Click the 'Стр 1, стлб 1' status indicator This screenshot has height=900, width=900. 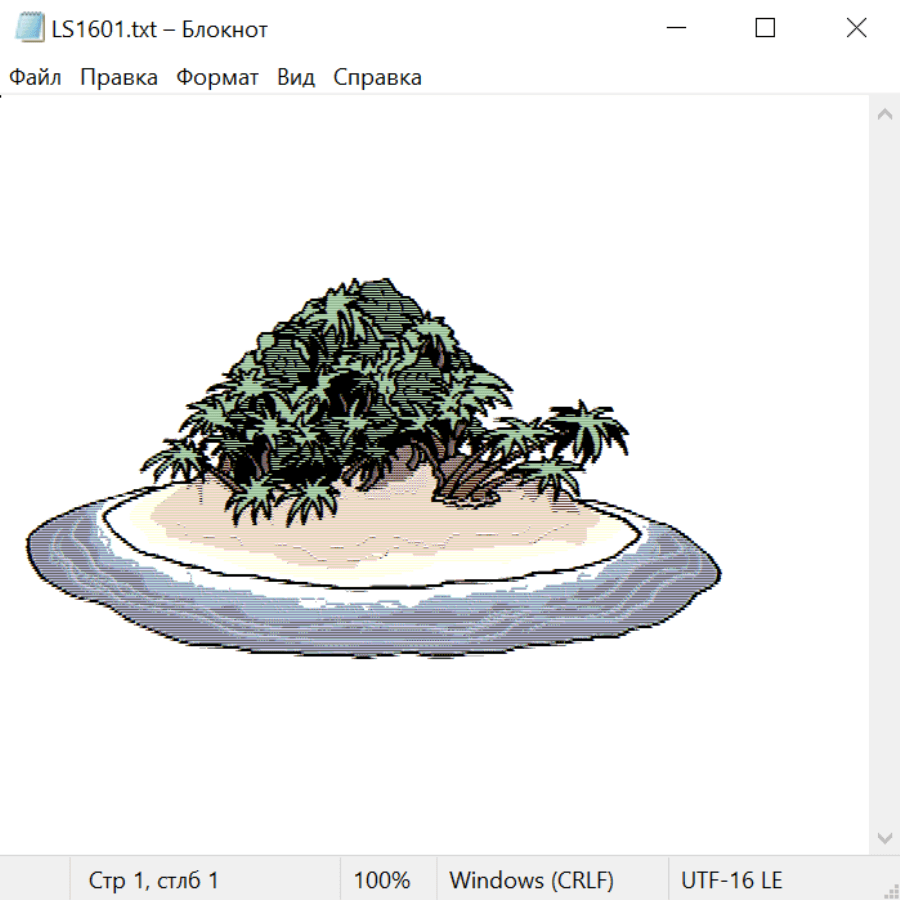click(154, 881)
